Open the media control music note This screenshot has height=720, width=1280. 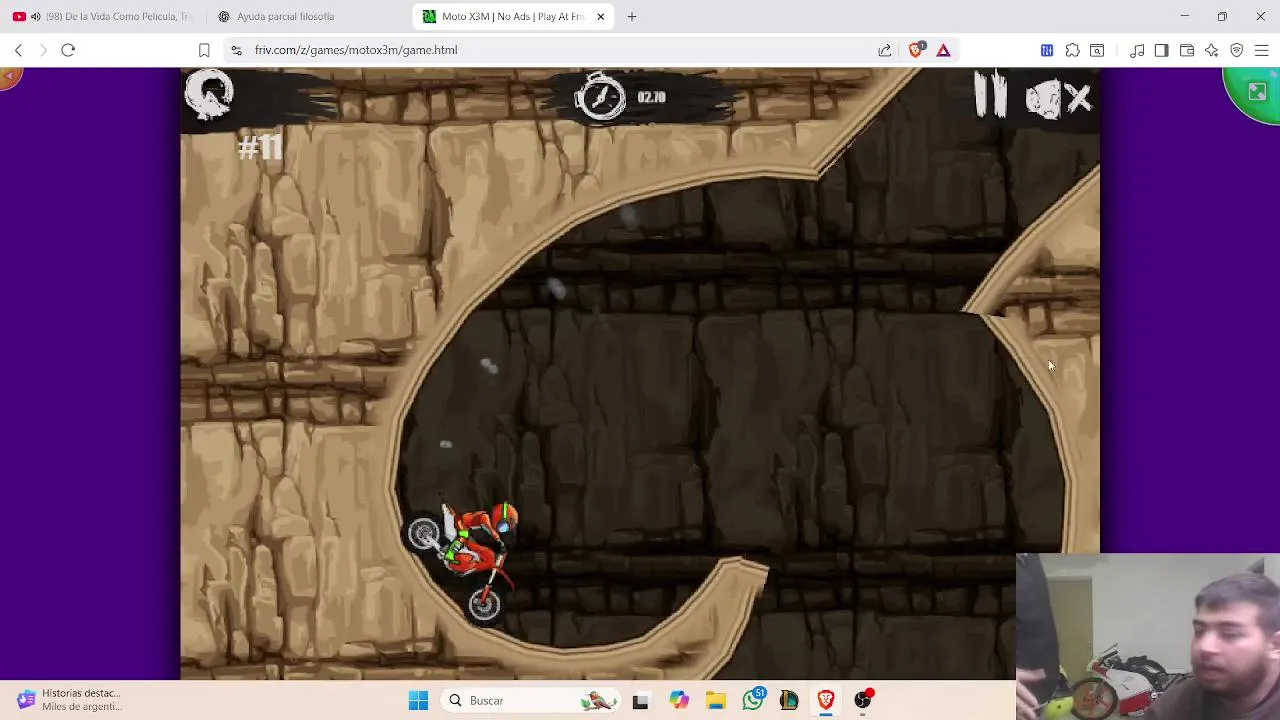pos(1137,50)
